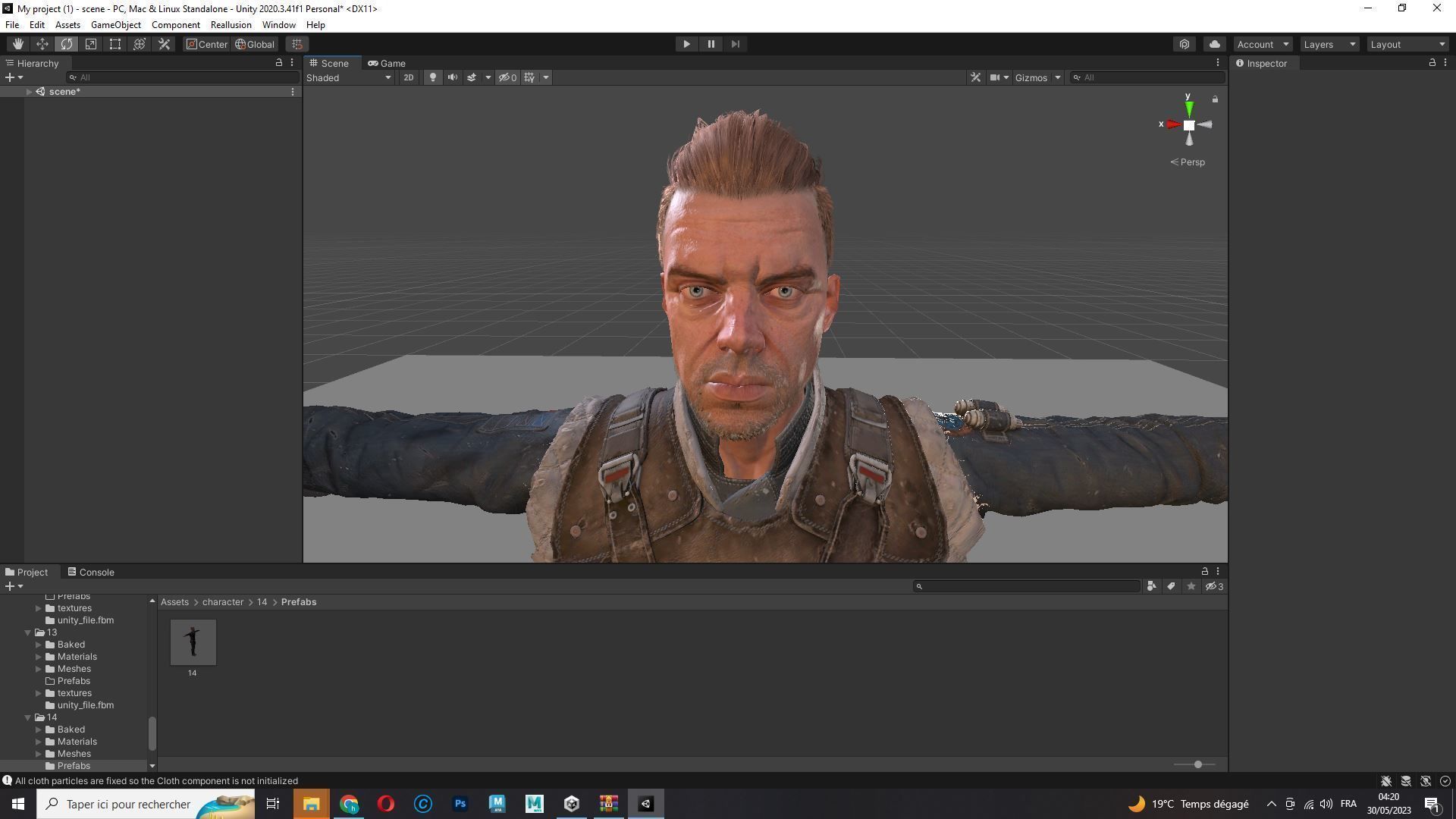Open scene* options menu

pos(293,92)
